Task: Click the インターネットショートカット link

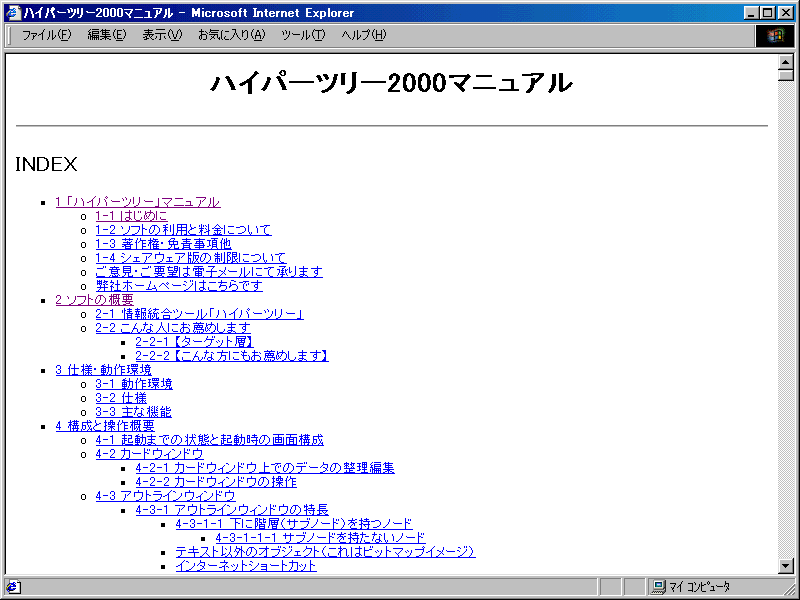Action: [x=246, y=566]
